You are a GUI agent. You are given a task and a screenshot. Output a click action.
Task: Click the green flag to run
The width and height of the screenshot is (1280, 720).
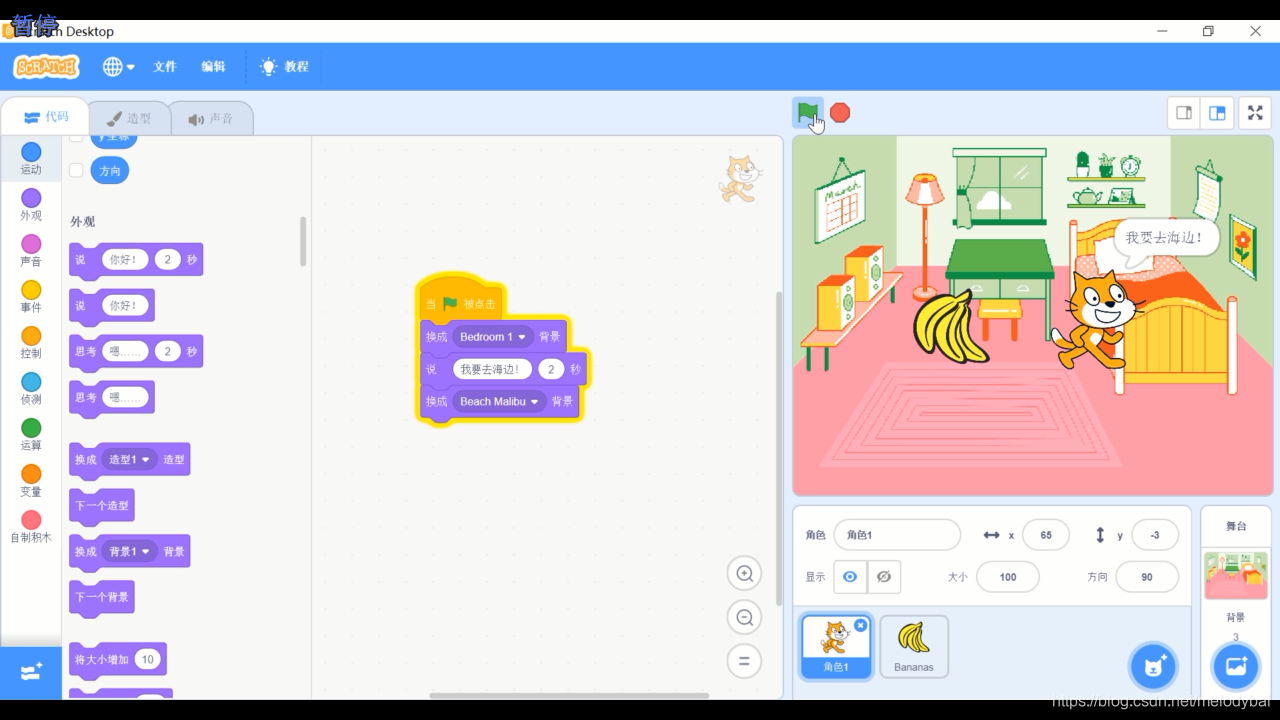807,113
